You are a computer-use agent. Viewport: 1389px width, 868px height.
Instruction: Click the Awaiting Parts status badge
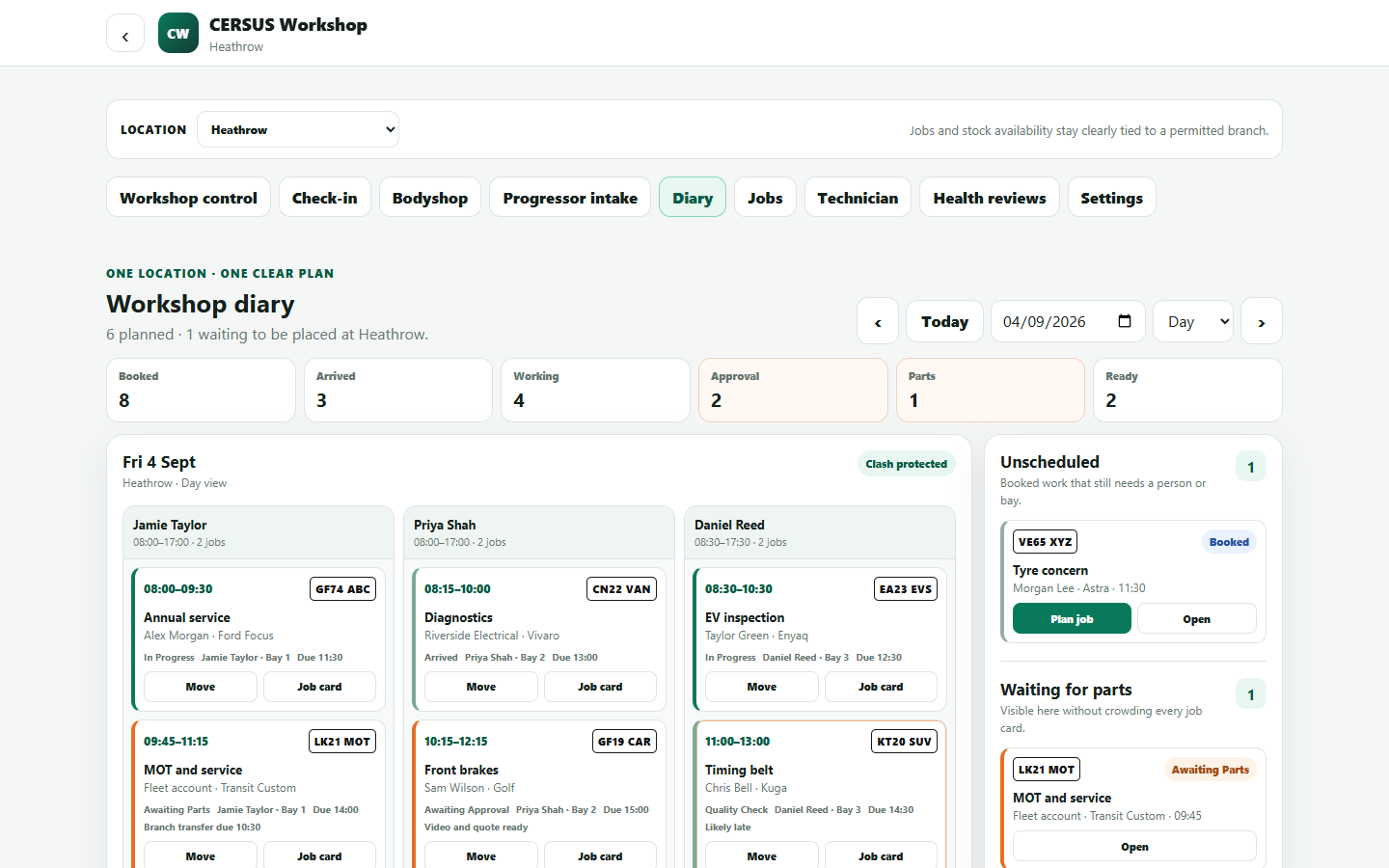1210,770
